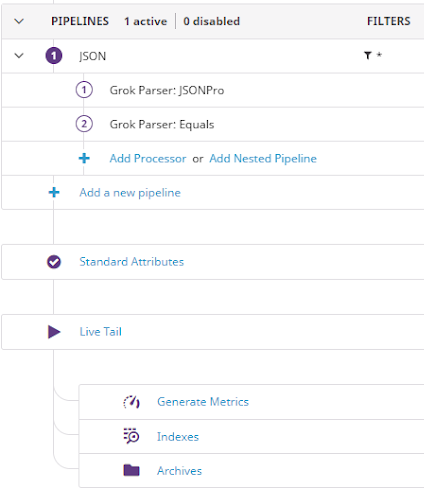Select step 1 circle for JSONPro parser
Image resolution: width=424 pixels, height=489 pixels.
[84, 90]
